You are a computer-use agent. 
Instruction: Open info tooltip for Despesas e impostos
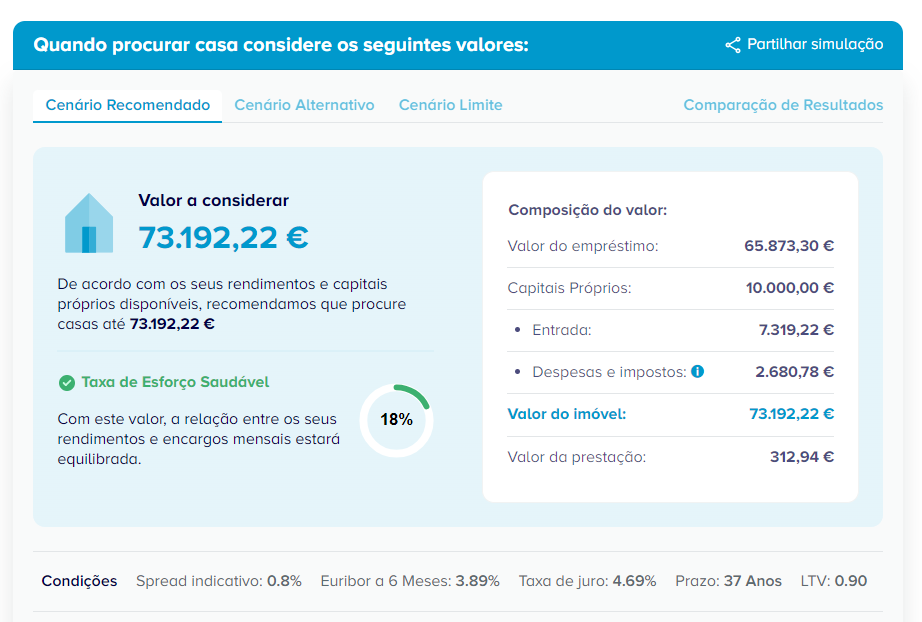tap(698, 371)
